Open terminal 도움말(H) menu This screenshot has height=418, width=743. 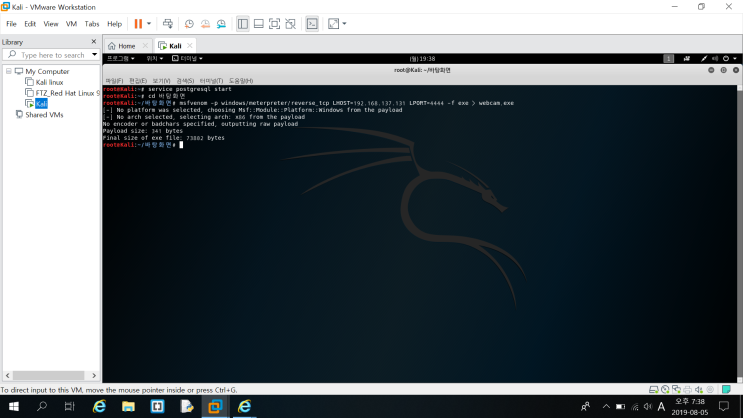click(x=241, y=81)
